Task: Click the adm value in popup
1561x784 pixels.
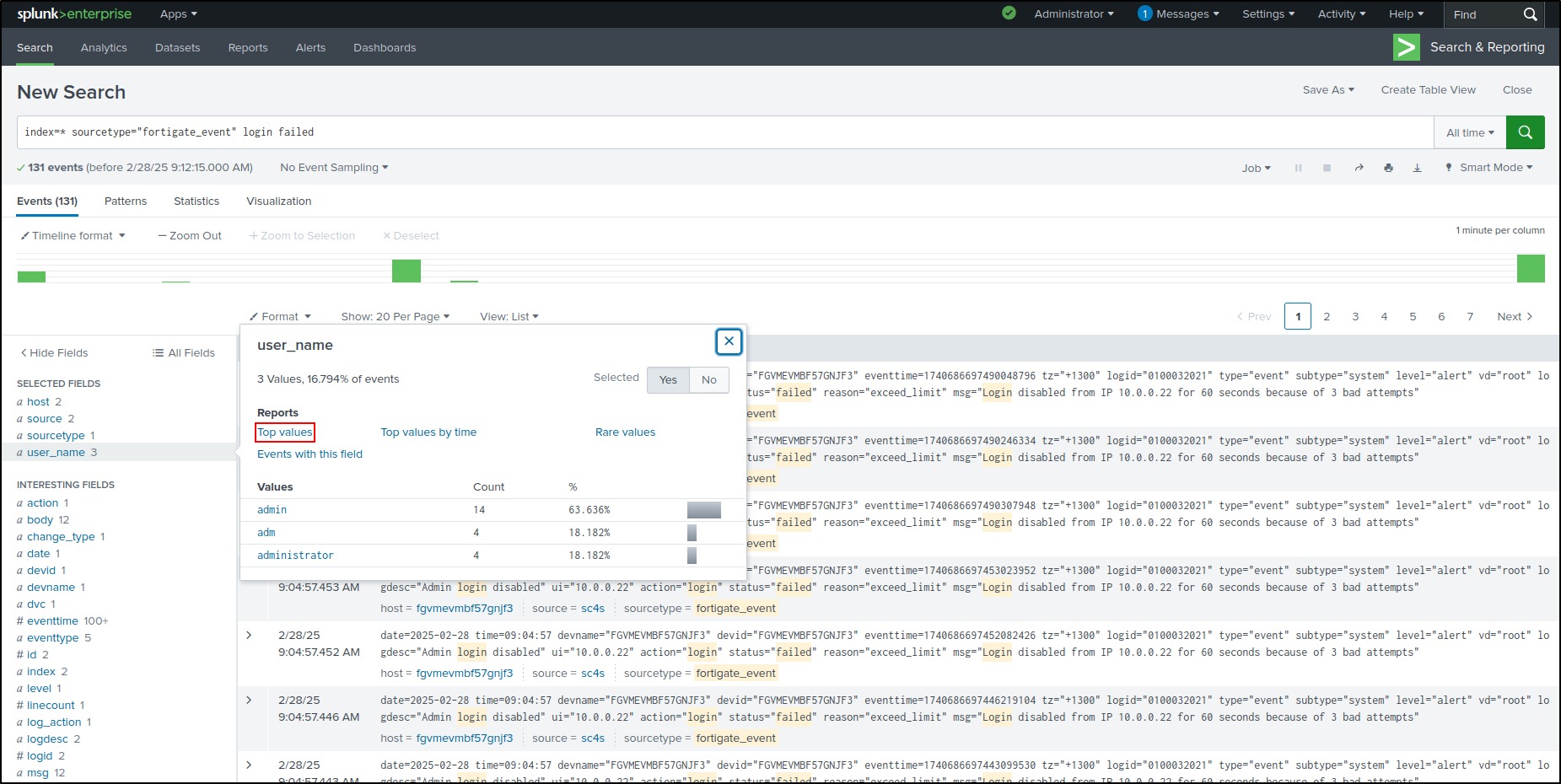Action: tap(266, 533)
